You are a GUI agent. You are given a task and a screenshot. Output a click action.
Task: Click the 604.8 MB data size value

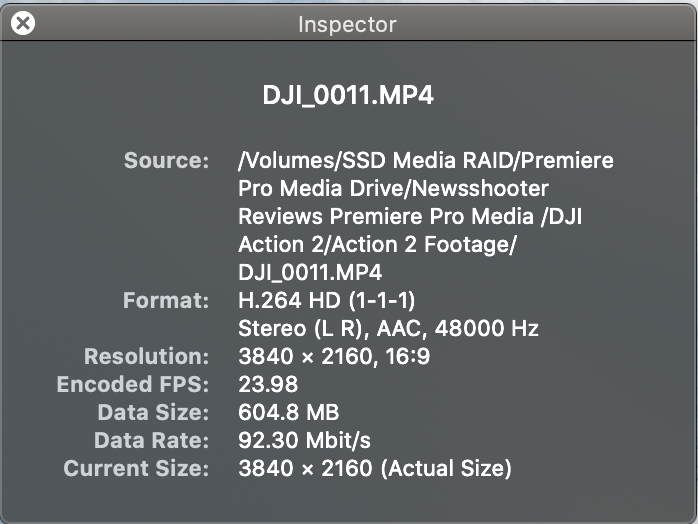(288, 412)
